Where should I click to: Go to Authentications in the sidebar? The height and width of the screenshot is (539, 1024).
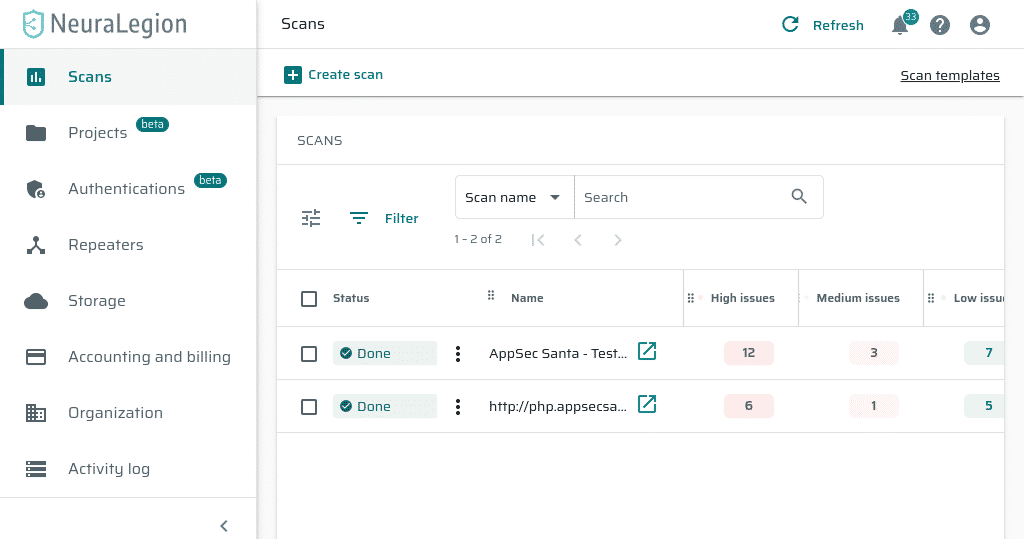pyautogui.click(x=129, y=189)
